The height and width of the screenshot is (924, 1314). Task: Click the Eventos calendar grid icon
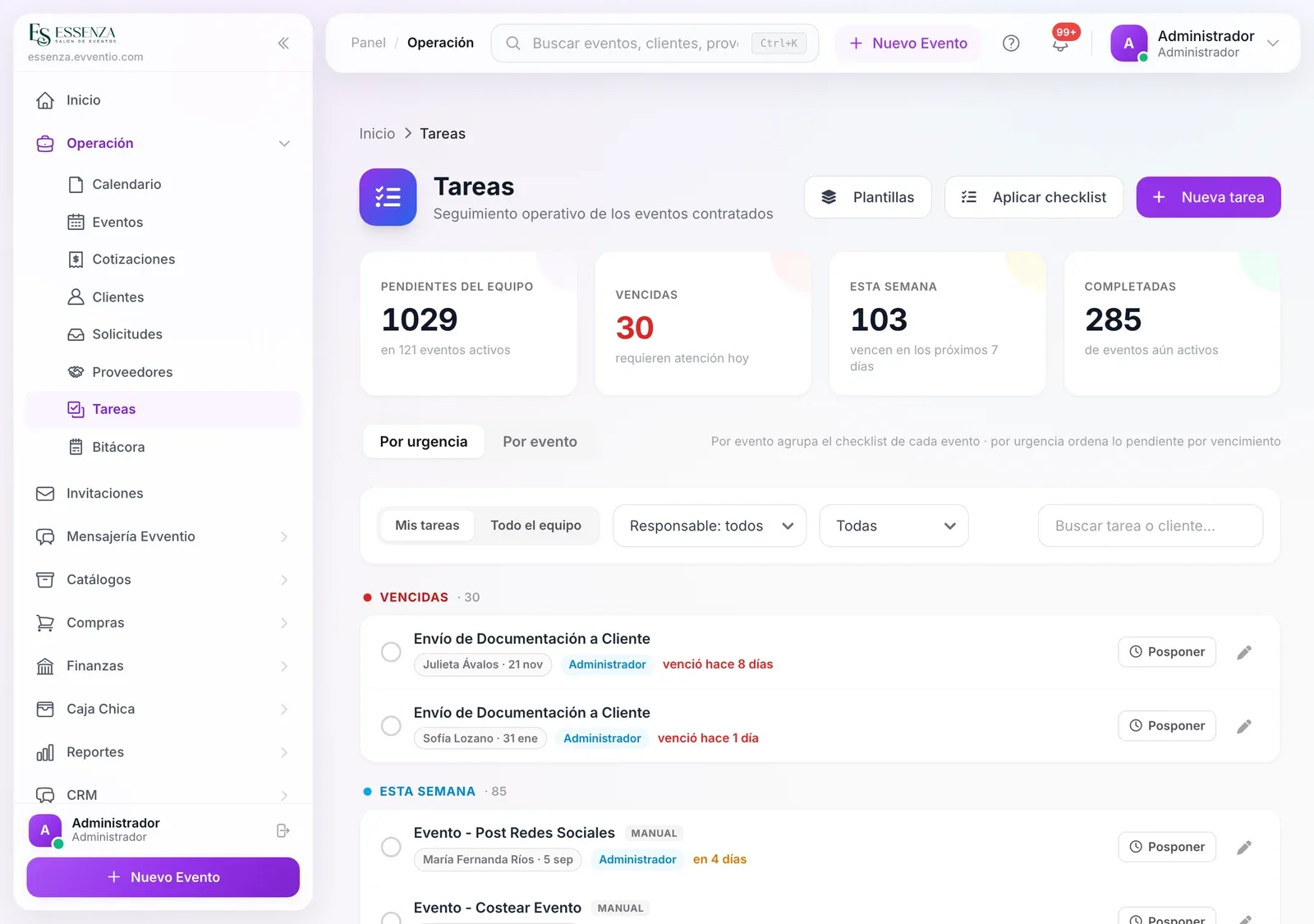tap(76, 222)
